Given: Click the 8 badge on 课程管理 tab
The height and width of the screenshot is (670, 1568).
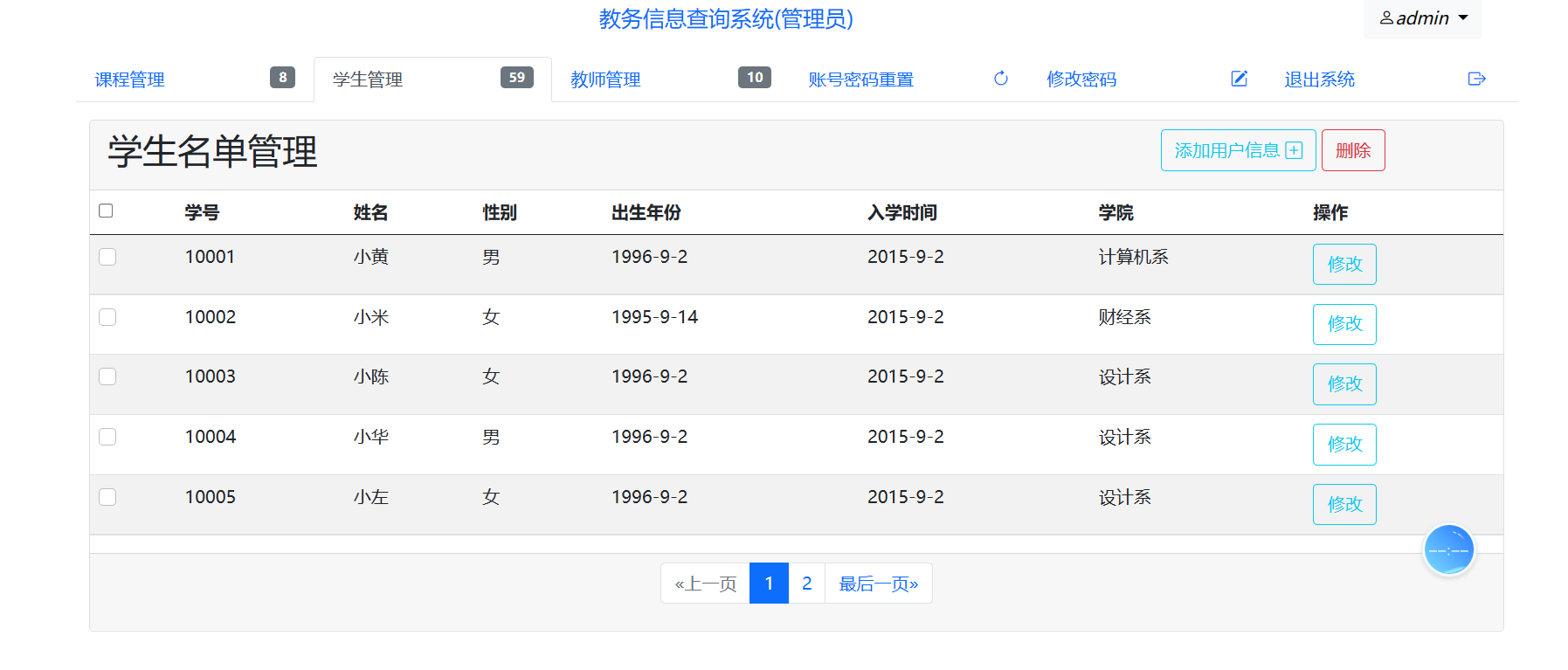Looking at the screenshot, I should click(x=282, y=78).
